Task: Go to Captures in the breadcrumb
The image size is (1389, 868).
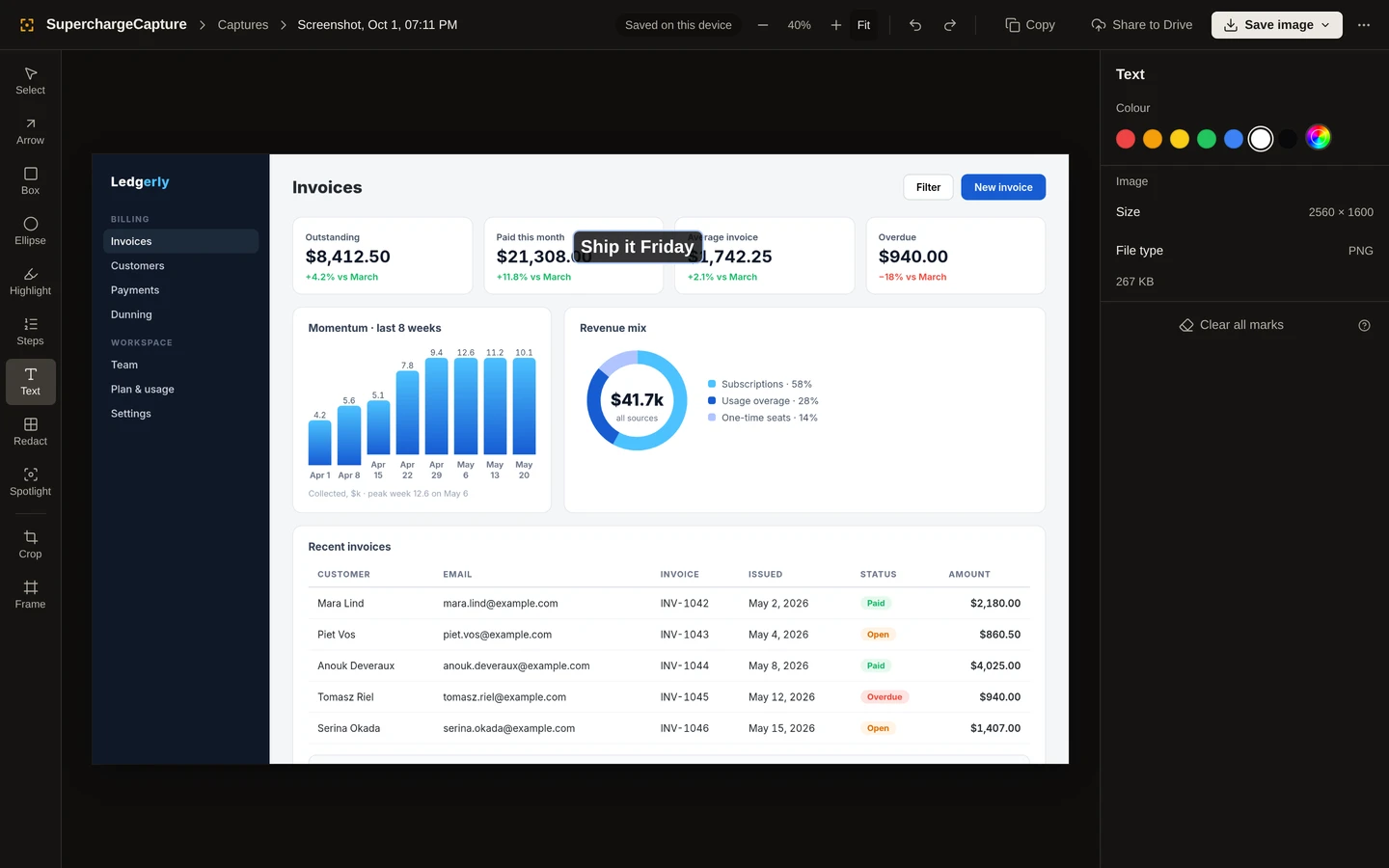Action: click(243, 25)
